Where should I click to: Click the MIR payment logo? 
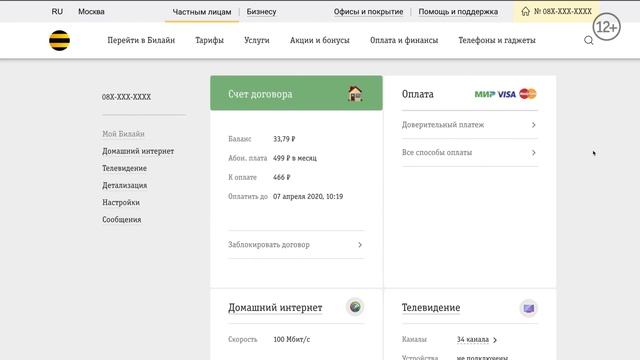pyautogui.click(x=485, y=94)
